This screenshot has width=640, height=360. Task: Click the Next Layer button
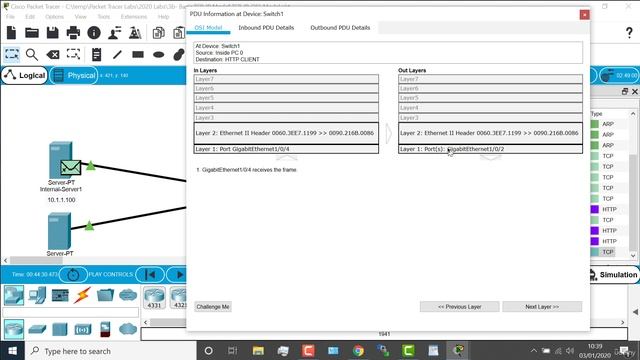542,307
